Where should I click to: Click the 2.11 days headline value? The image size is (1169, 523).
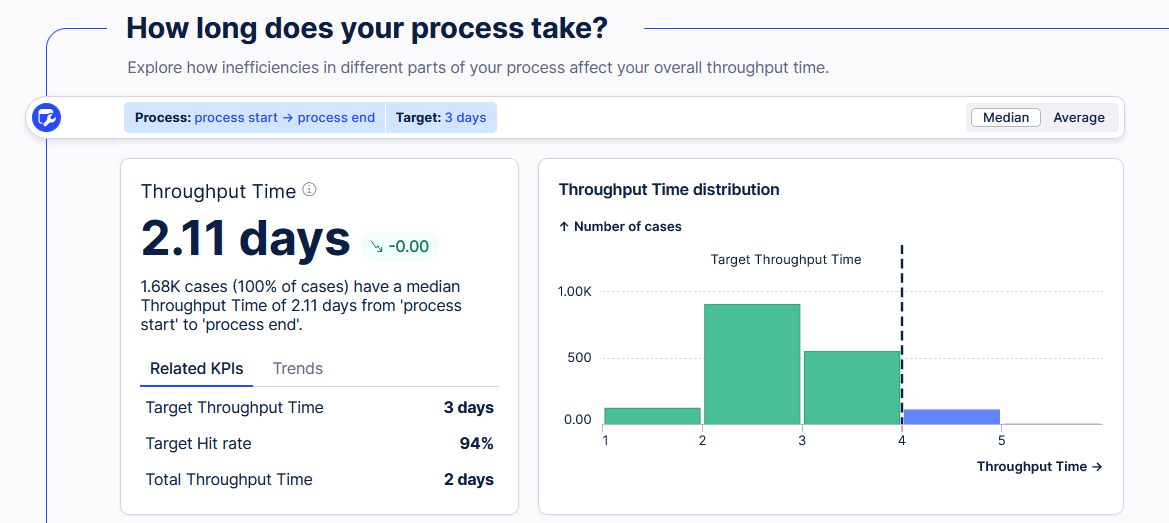click(x=245, y=238)
